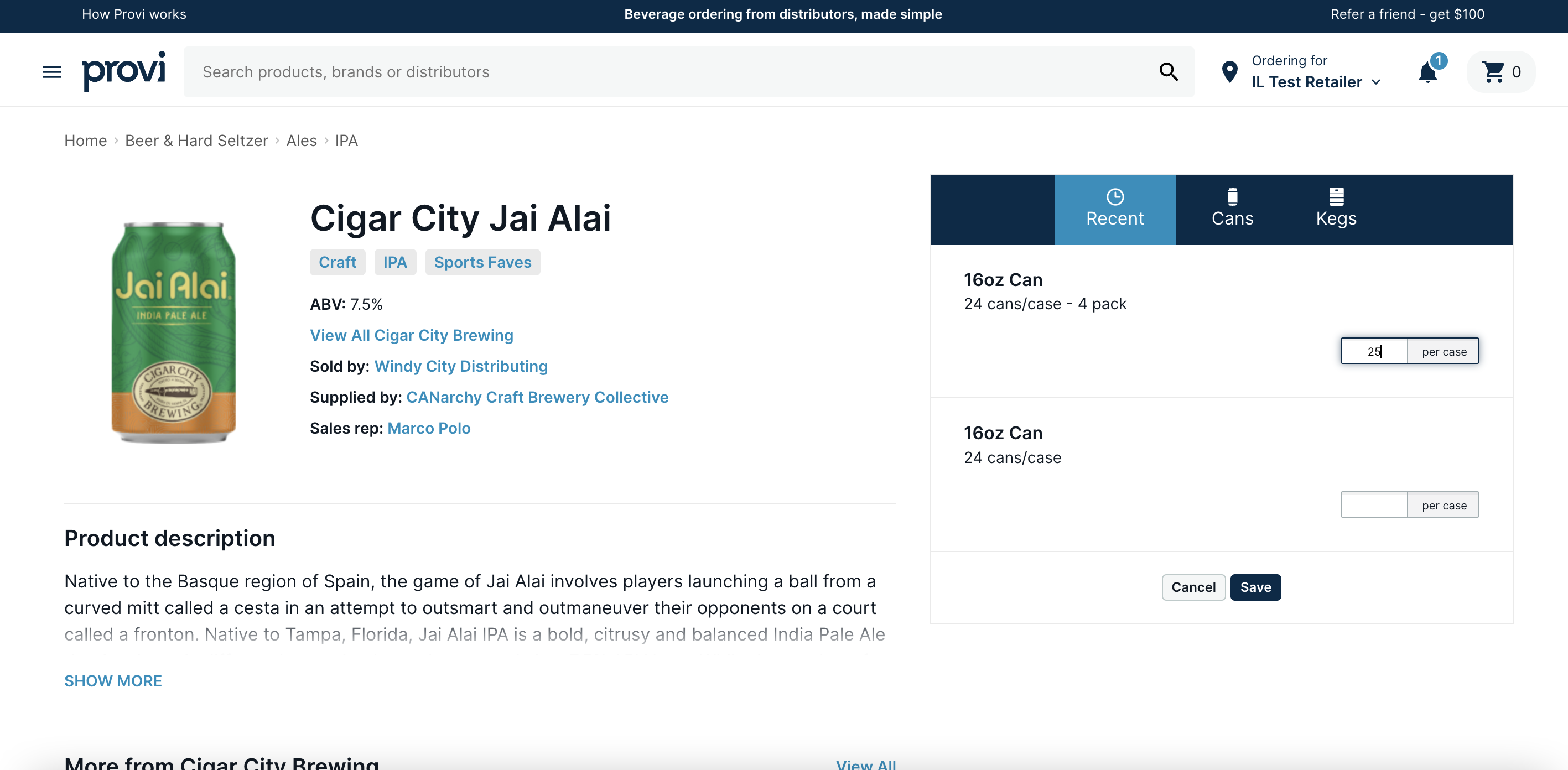Open Windy City Distributing link
The width and height of the screenshot is (1568, 770).
coord(461,366)
